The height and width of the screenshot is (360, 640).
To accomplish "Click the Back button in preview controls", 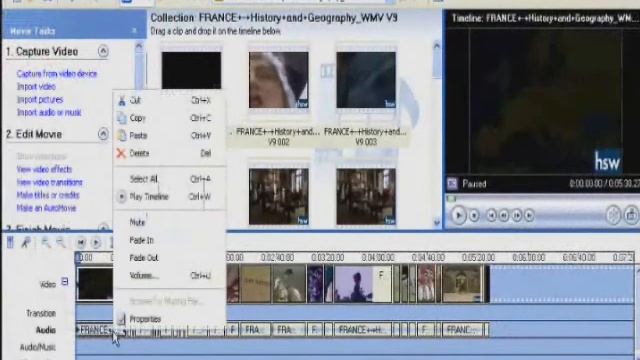I will pyautogui.click(x=491, y=215).
